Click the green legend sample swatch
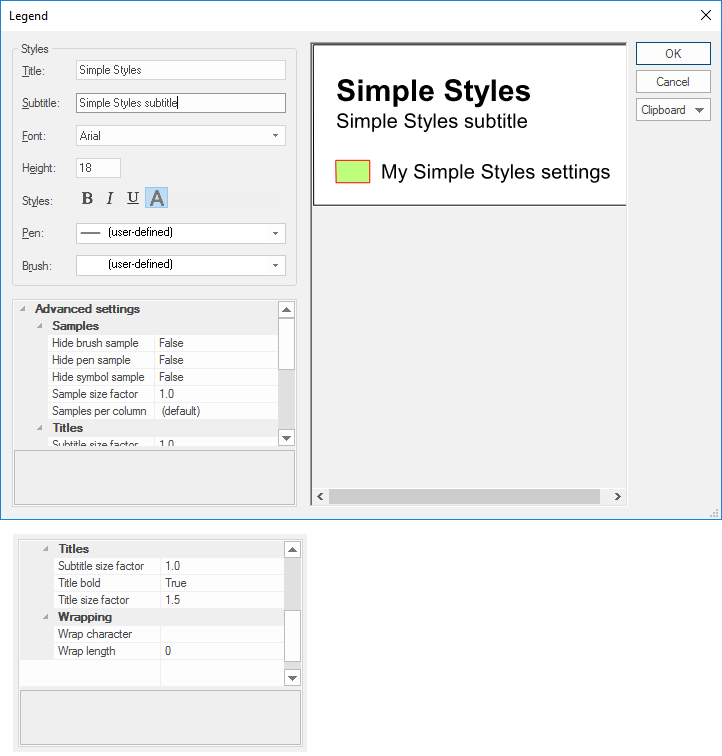Screen dimensions: 722x756 (353, 172)
